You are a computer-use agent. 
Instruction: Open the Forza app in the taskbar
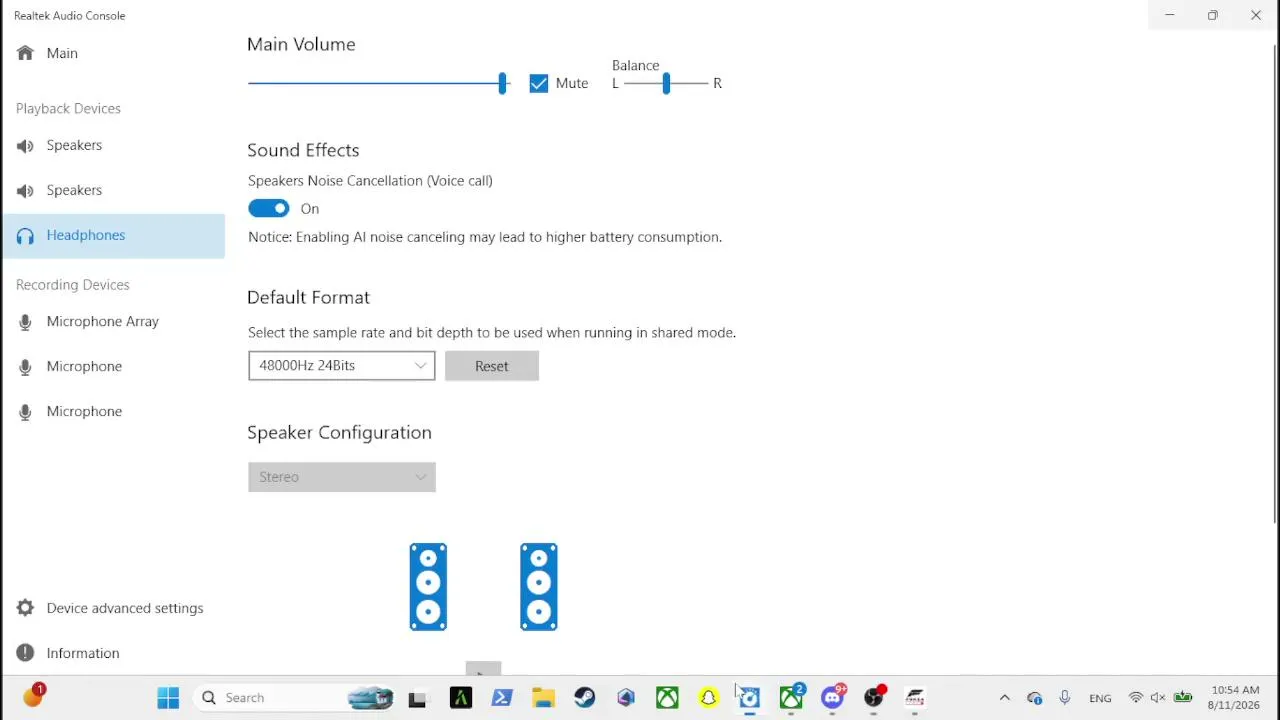click(x=915, y=698)
